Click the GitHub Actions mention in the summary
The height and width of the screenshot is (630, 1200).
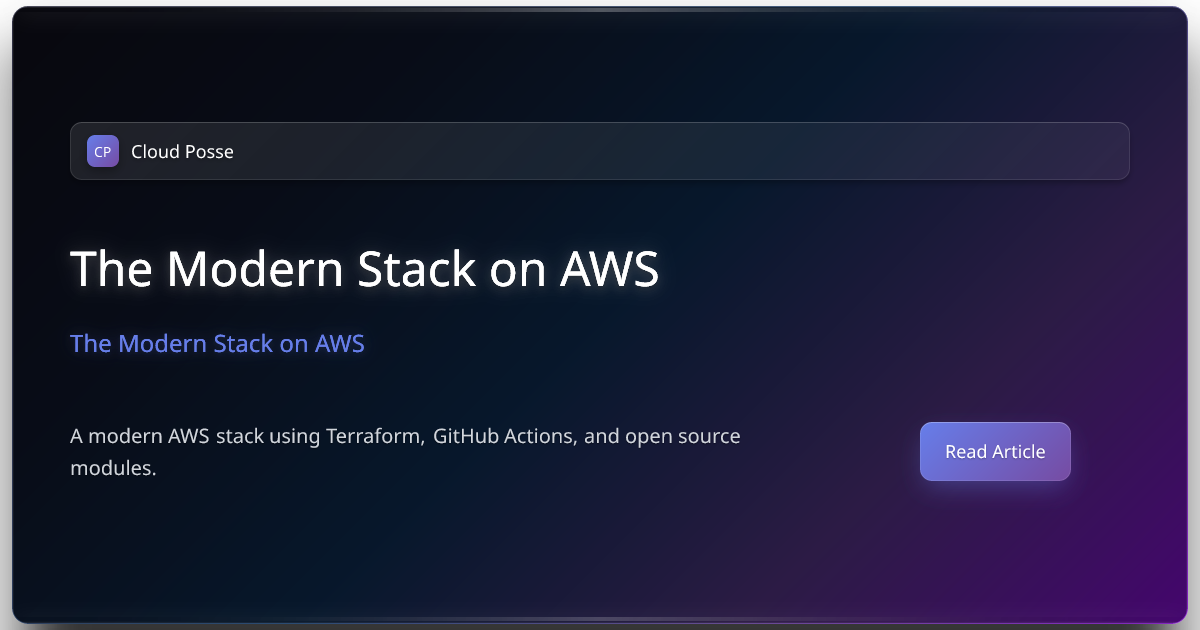(504, 436)
